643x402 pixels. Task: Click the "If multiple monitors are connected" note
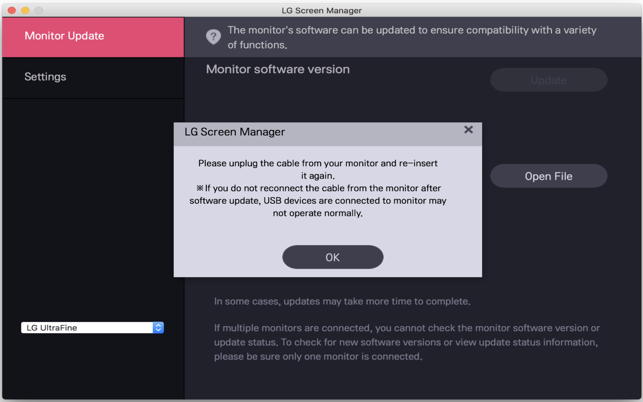point(407,342)
